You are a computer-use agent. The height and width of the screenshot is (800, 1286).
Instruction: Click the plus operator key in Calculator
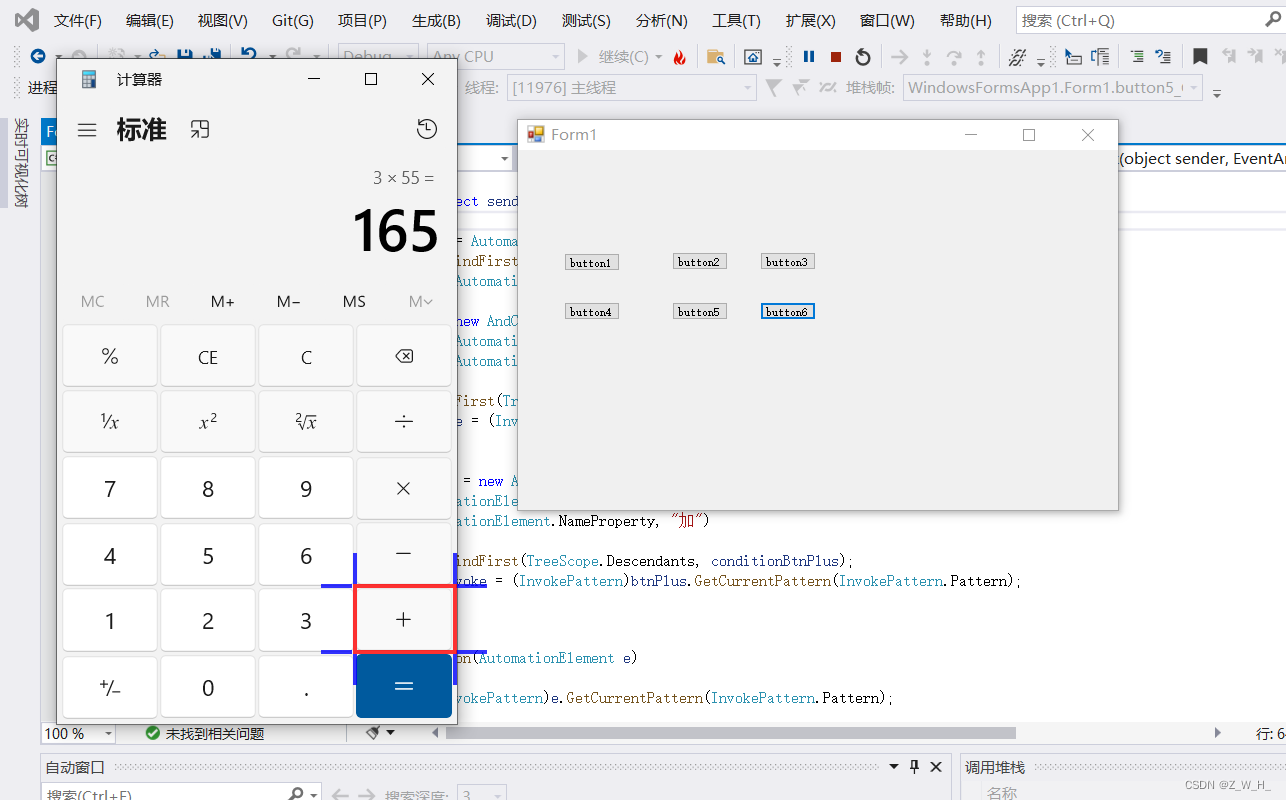point(404,620)
